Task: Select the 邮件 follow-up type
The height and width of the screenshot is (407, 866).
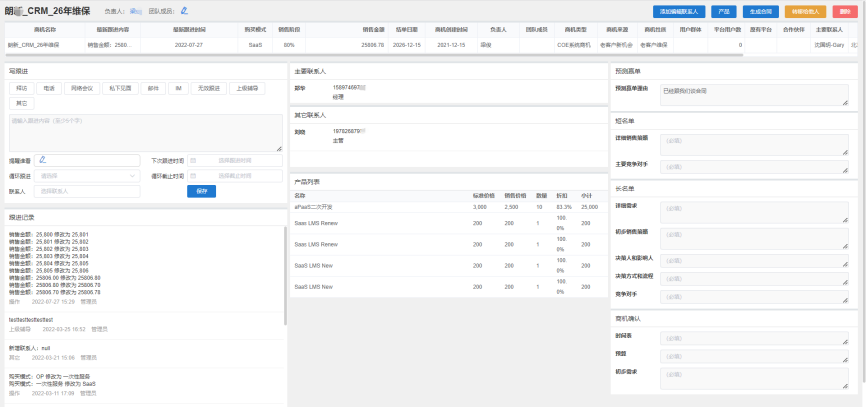Action: click(153, 88)
